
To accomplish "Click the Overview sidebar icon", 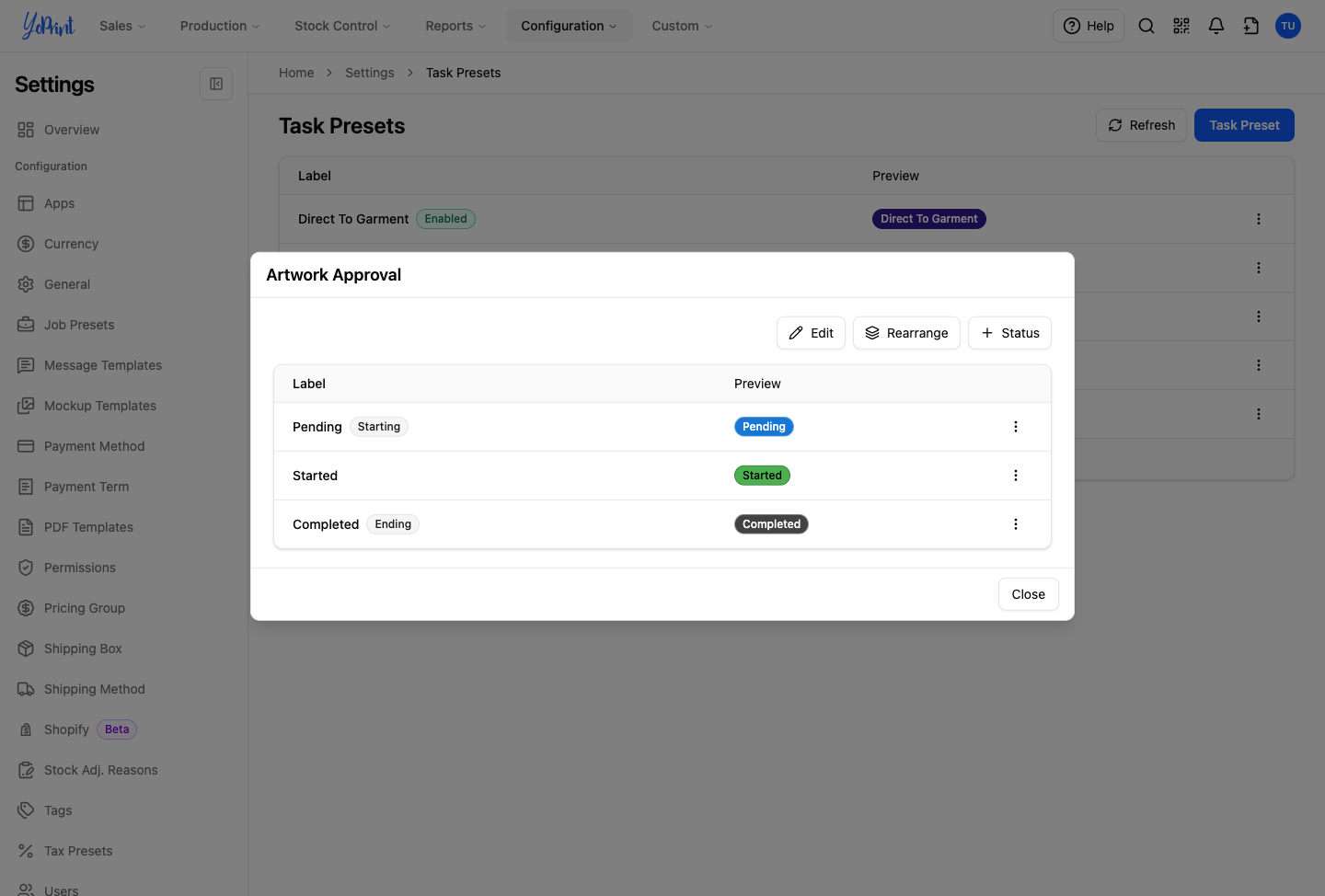I will [26, 130].
